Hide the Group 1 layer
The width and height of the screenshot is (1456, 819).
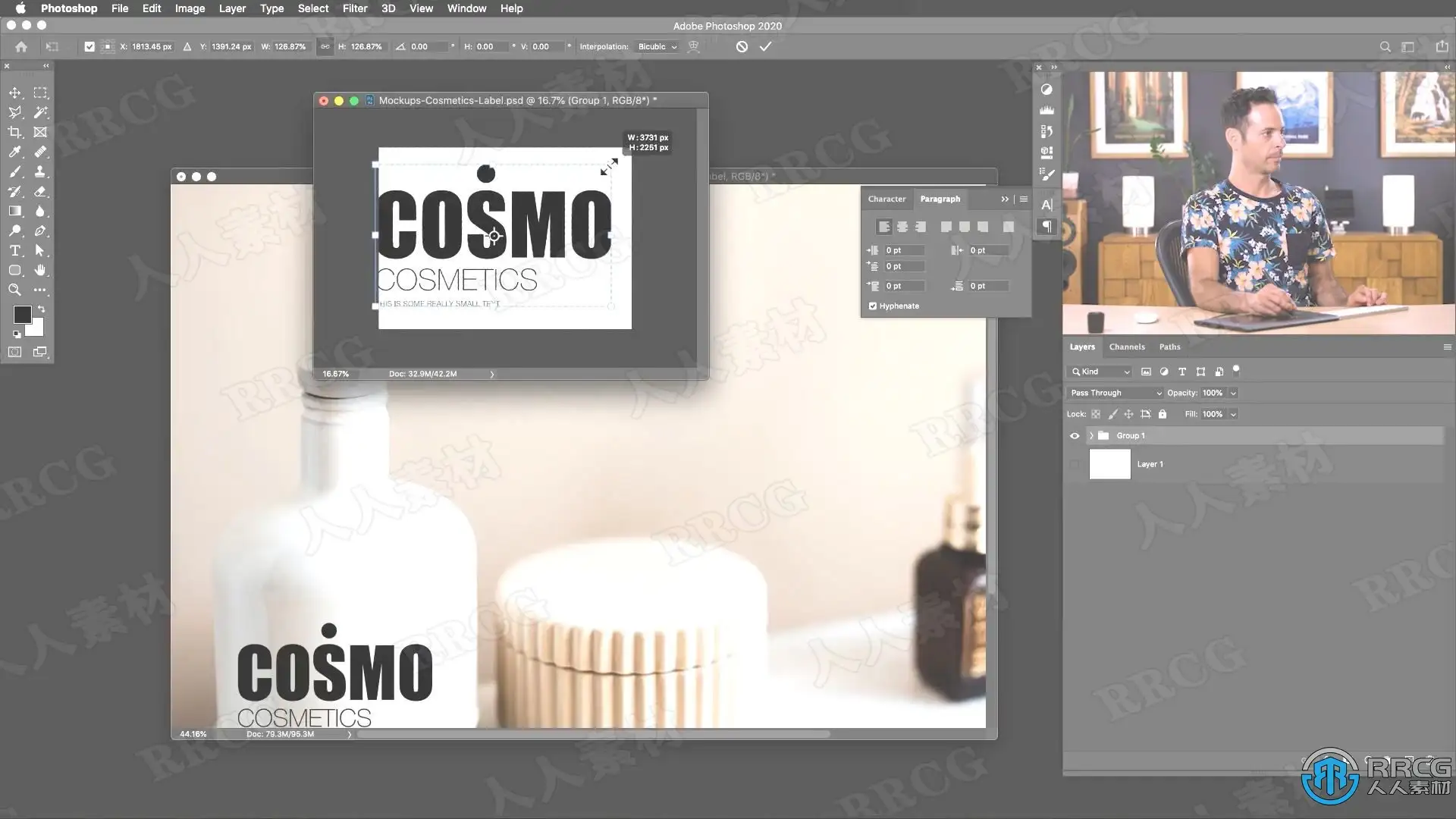[x=1075, y=436]
